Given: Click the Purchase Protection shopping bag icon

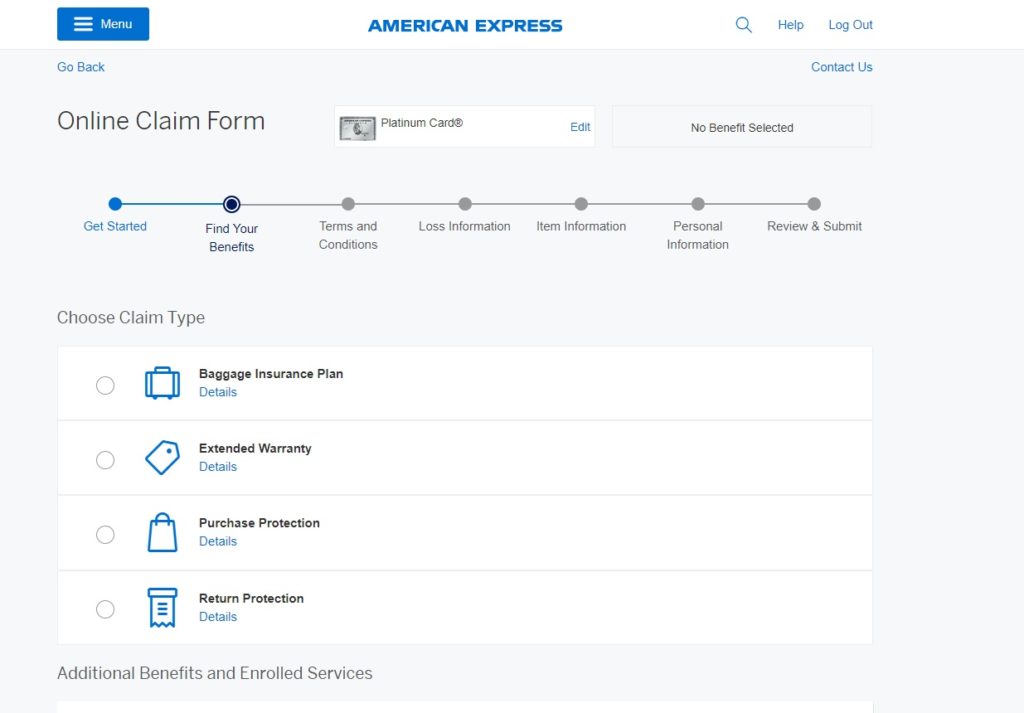Looking at the screenshot, I should (x=161, y=532).
